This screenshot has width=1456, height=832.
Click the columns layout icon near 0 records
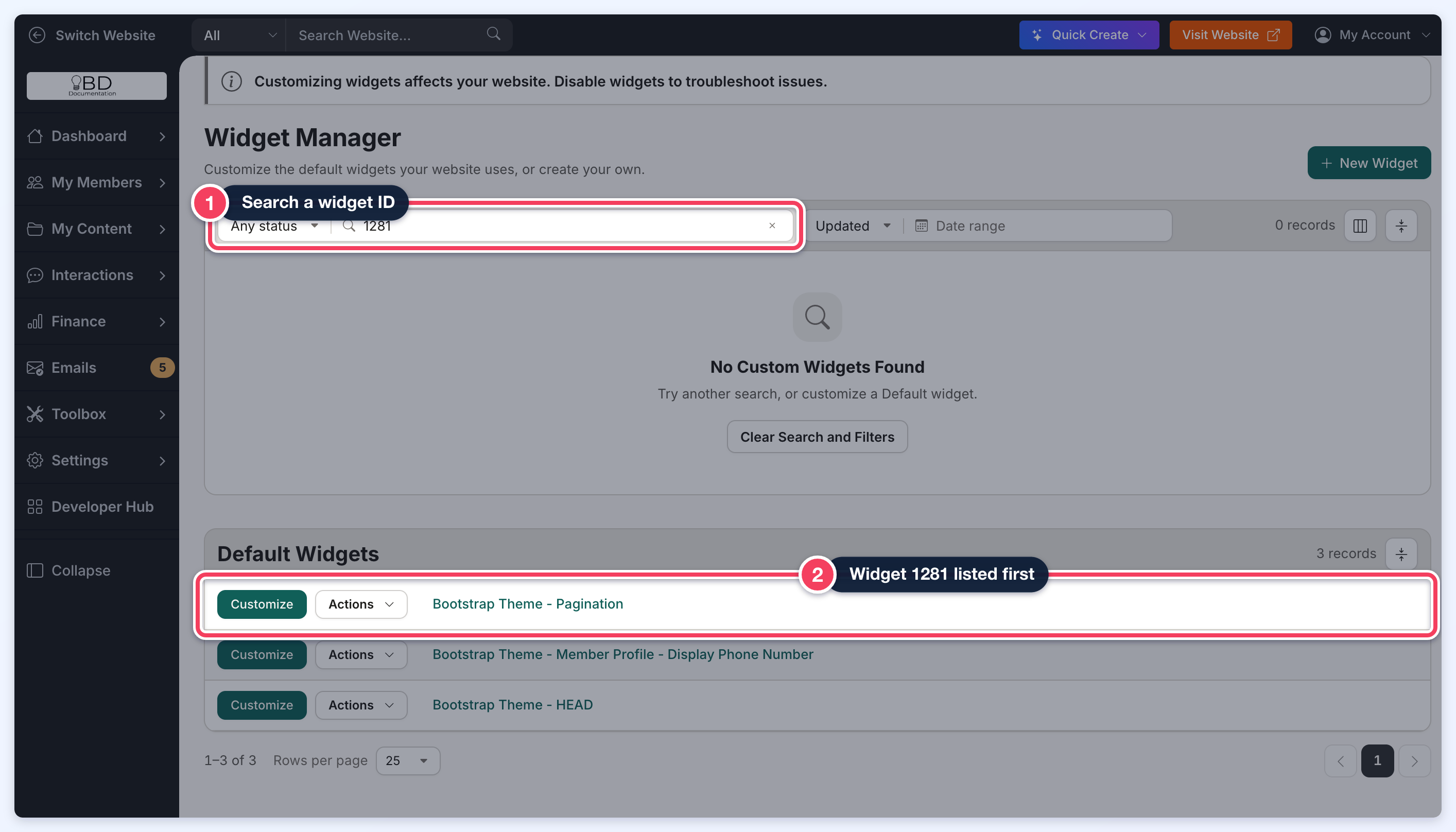pyautogui.click(x=1360, y=226)
